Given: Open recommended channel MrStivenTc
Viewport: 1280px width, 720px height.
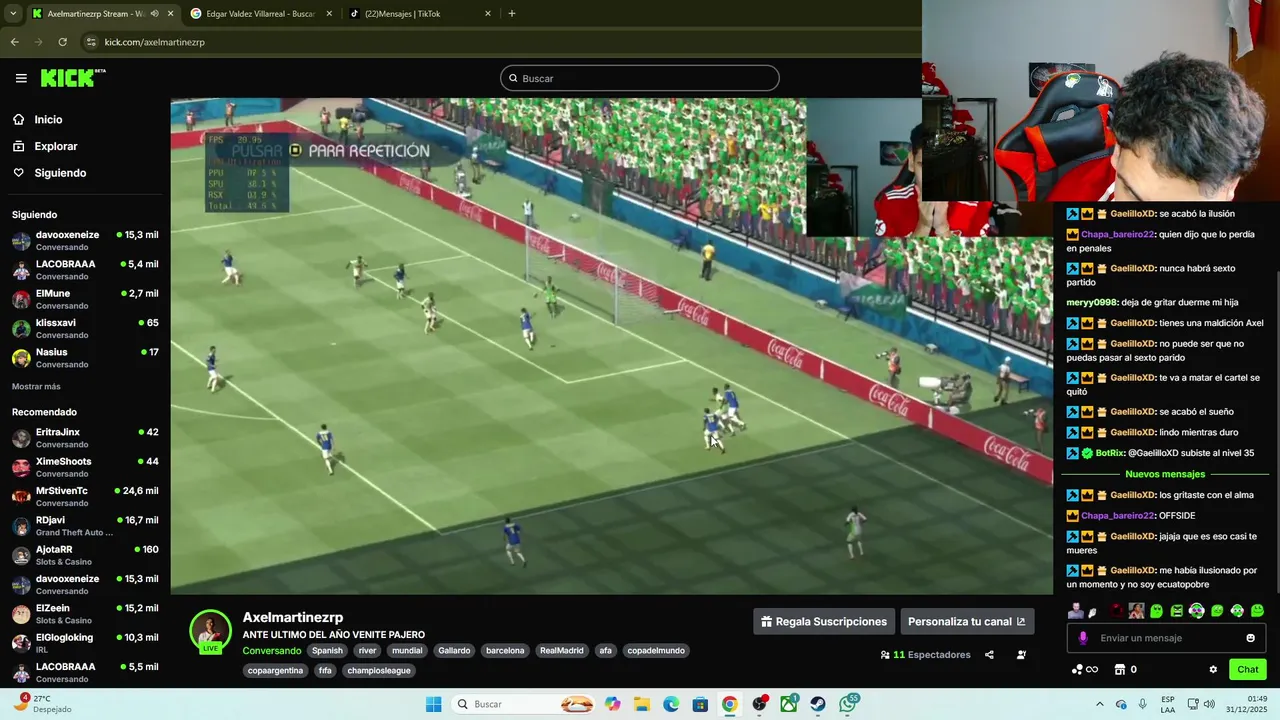Looking at the screenshot, I should click(85, 496).
